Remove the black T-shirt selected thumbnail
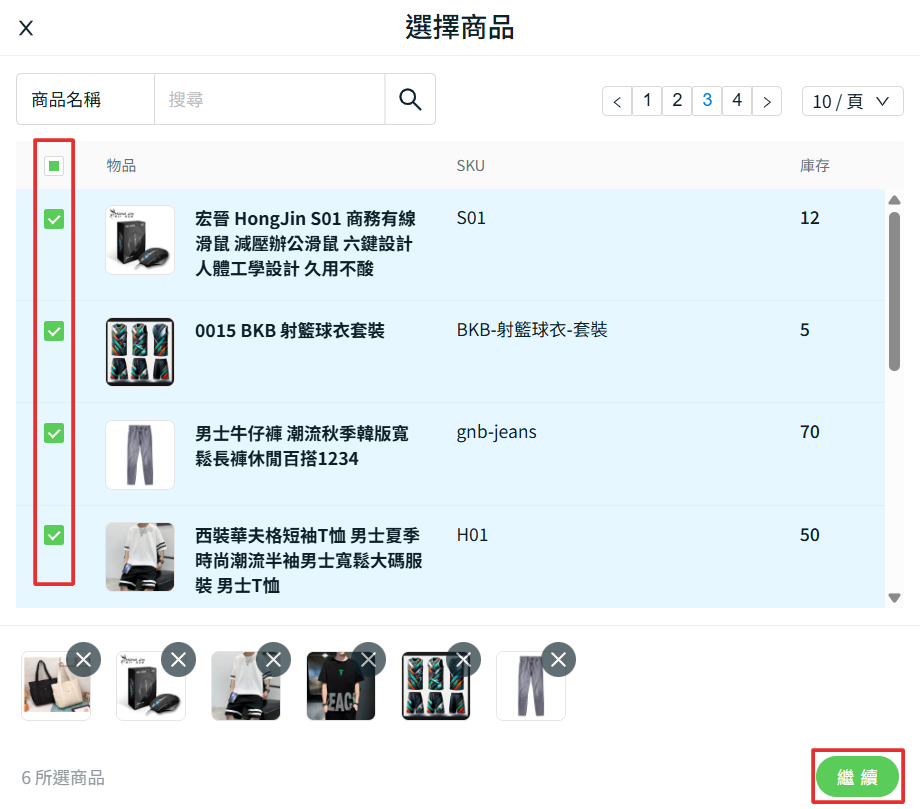920x809 pixels. coord(369,659)
